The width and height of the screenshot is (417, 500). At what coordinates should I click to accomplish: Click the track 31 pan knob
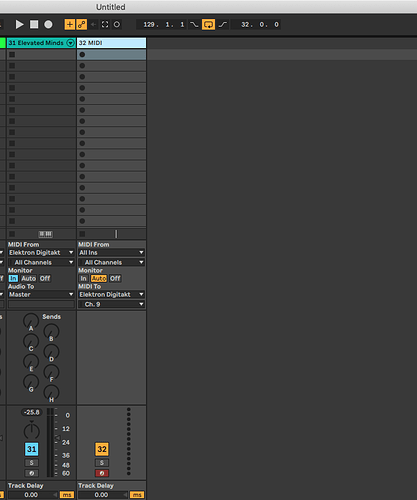coord(32,430)
